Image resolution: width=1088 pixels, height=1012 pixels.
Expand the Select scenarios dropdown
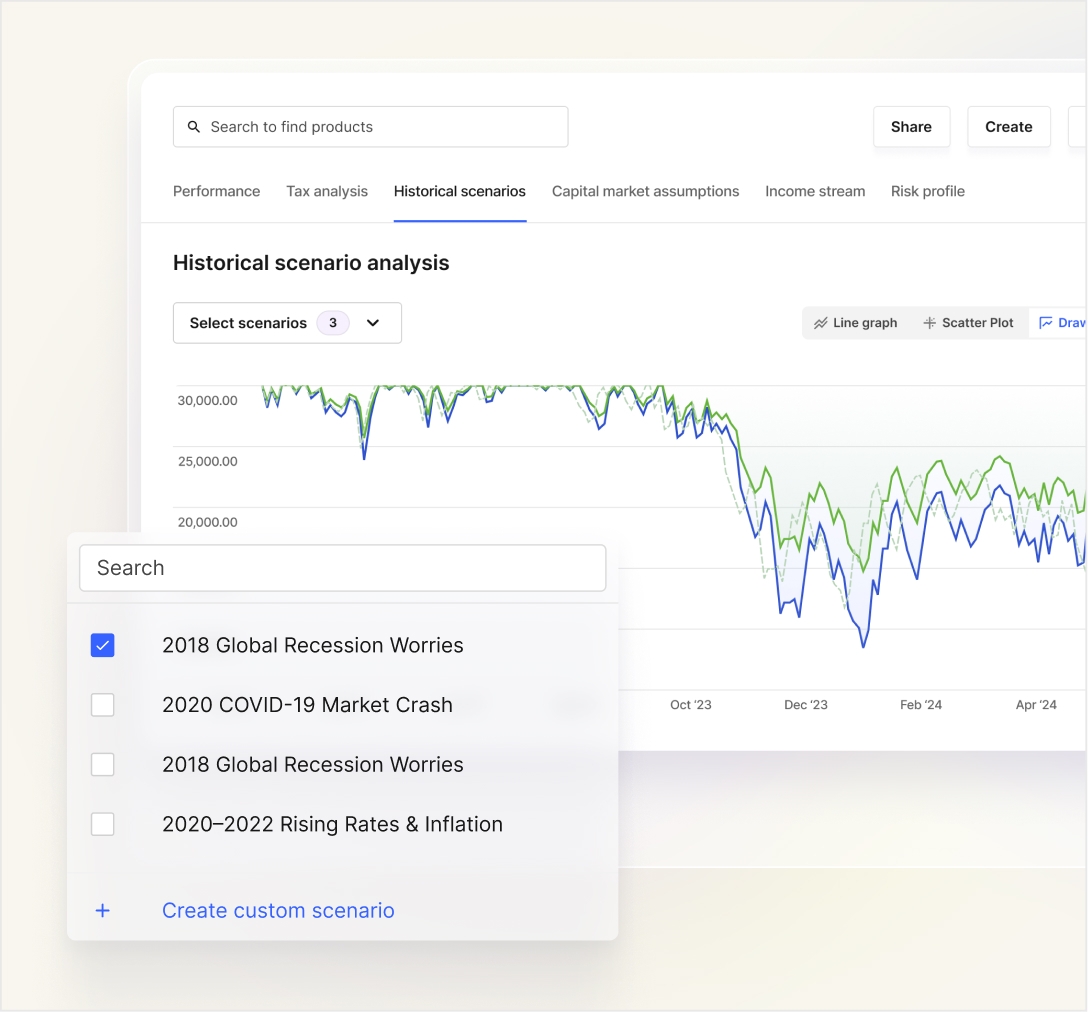click(373, 322)
